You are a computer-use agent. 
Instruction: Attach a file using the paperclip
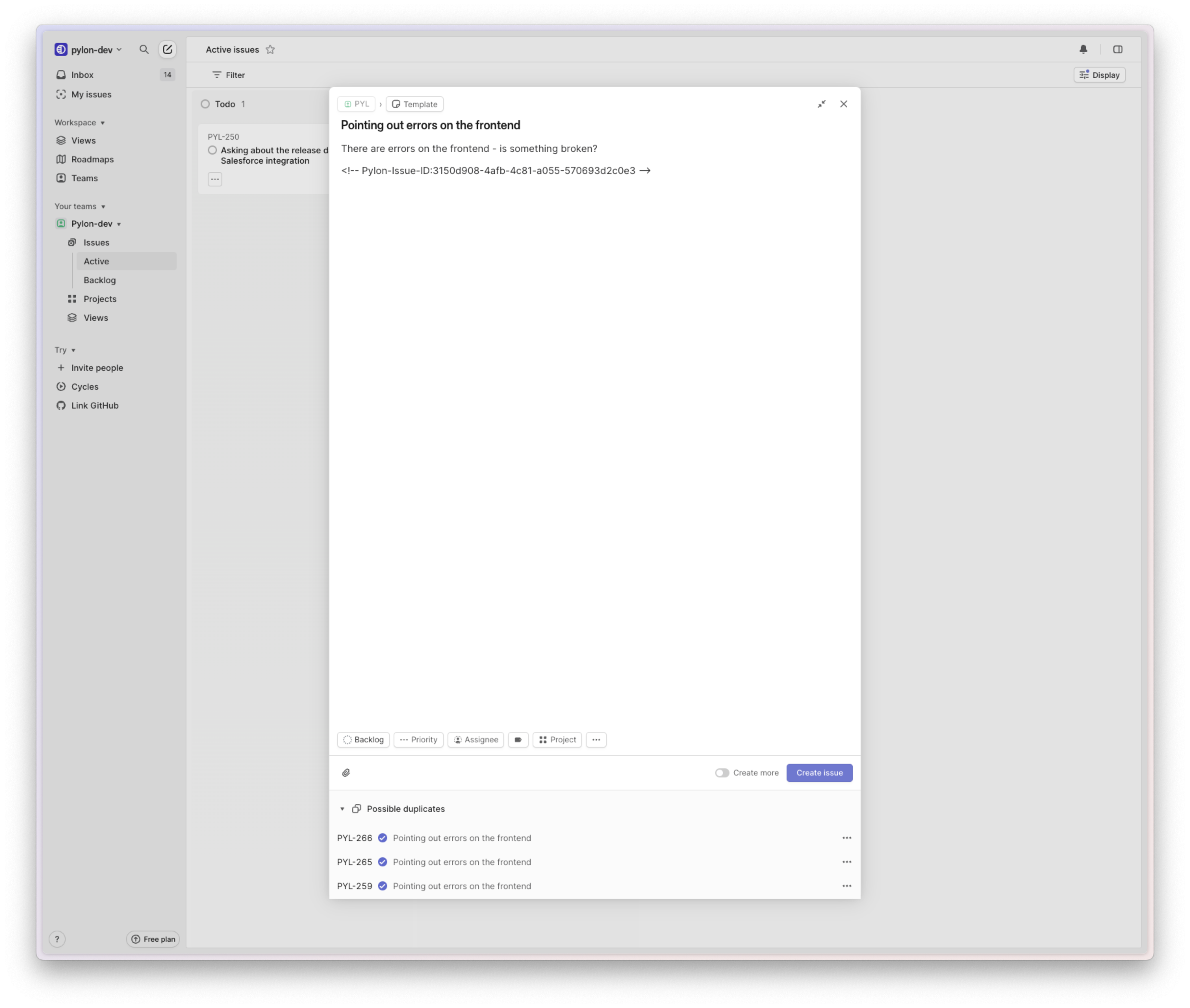tap(346, 773)
